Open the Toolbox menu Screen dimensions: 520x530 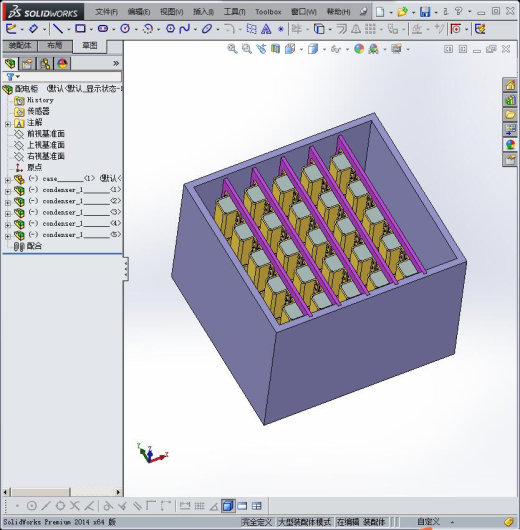coord(268,12)
